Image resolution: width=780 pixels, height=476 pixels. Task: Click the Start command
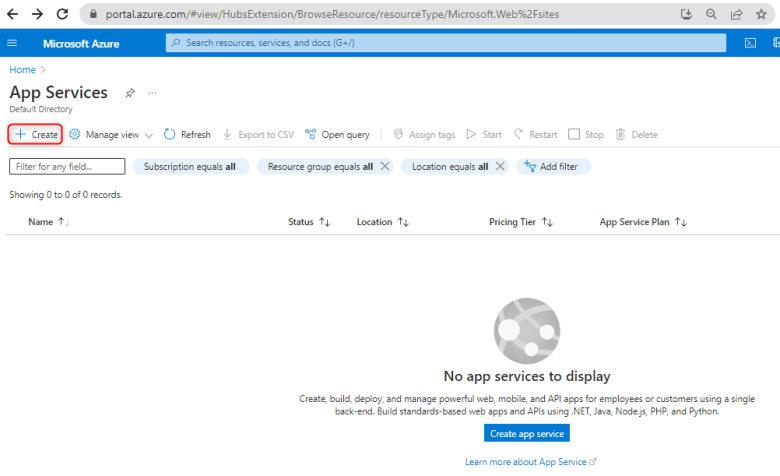[484, 134]
